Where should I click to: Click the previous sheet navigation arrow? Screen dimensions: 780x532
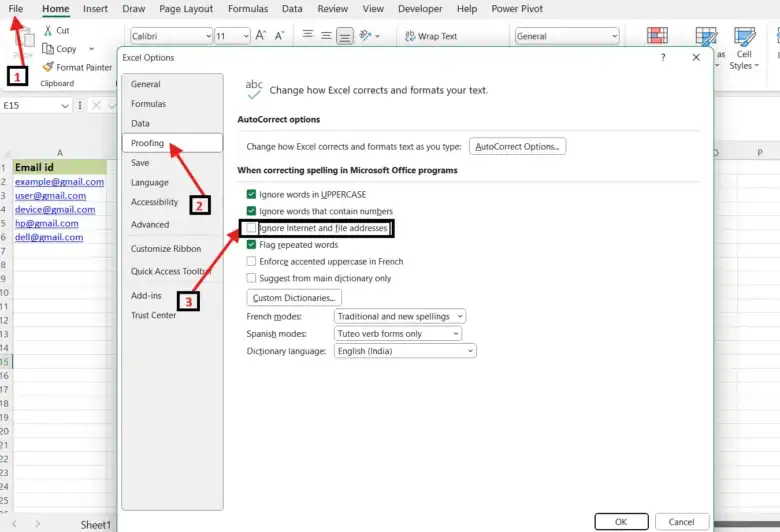[x=14, y=524]
